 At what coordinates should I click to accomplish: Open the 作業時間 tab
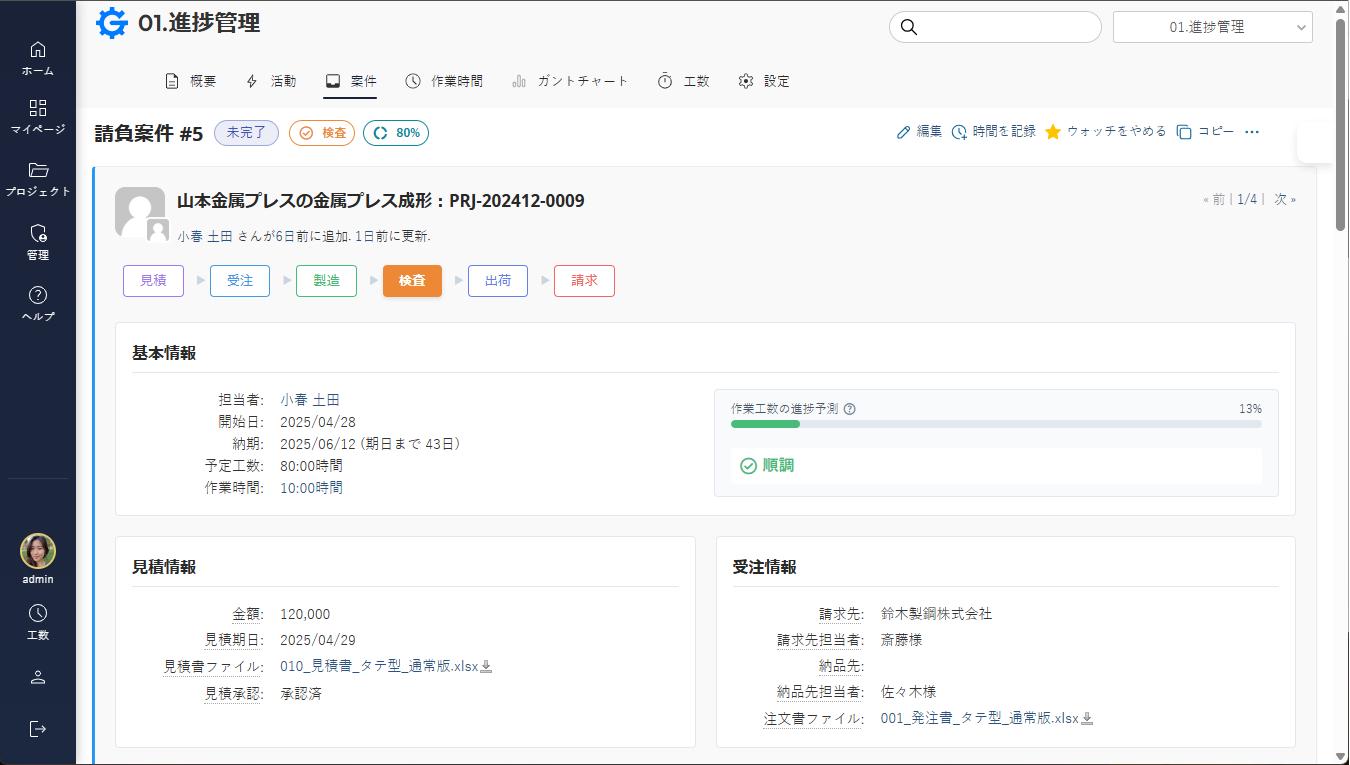pyautogui.click(x=444, y=81)
